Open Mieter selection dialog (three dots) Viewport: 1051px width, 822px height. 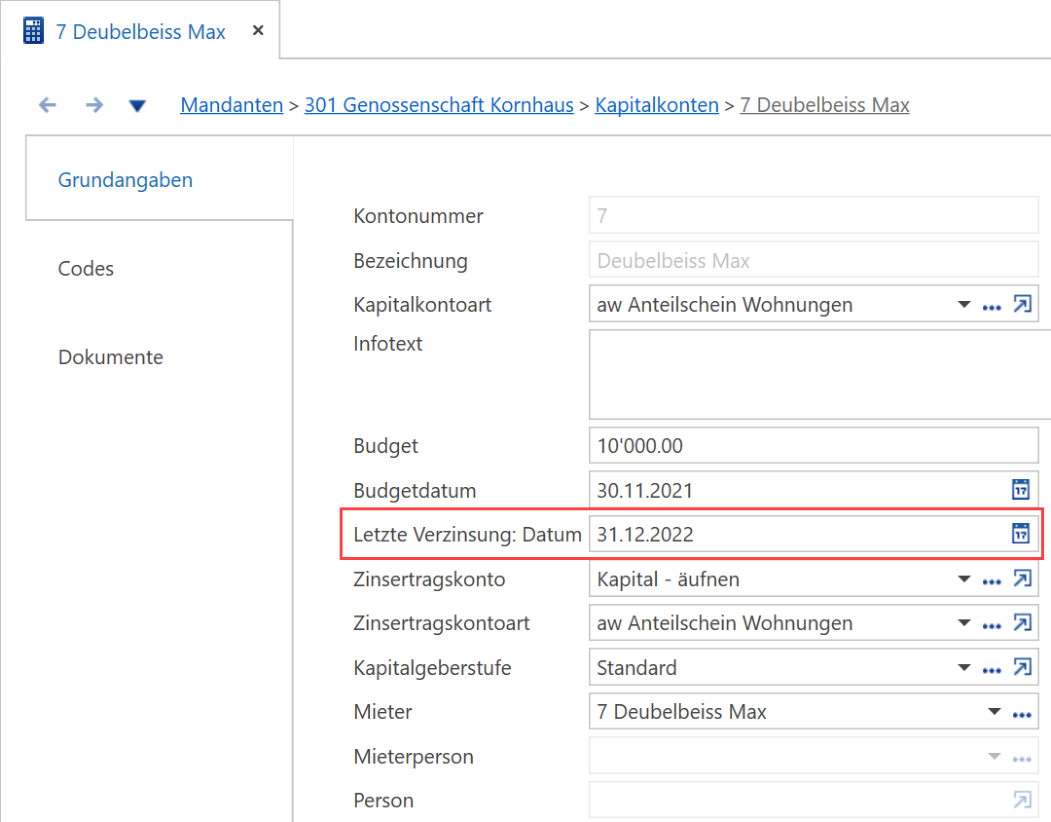click(1022, 715)
